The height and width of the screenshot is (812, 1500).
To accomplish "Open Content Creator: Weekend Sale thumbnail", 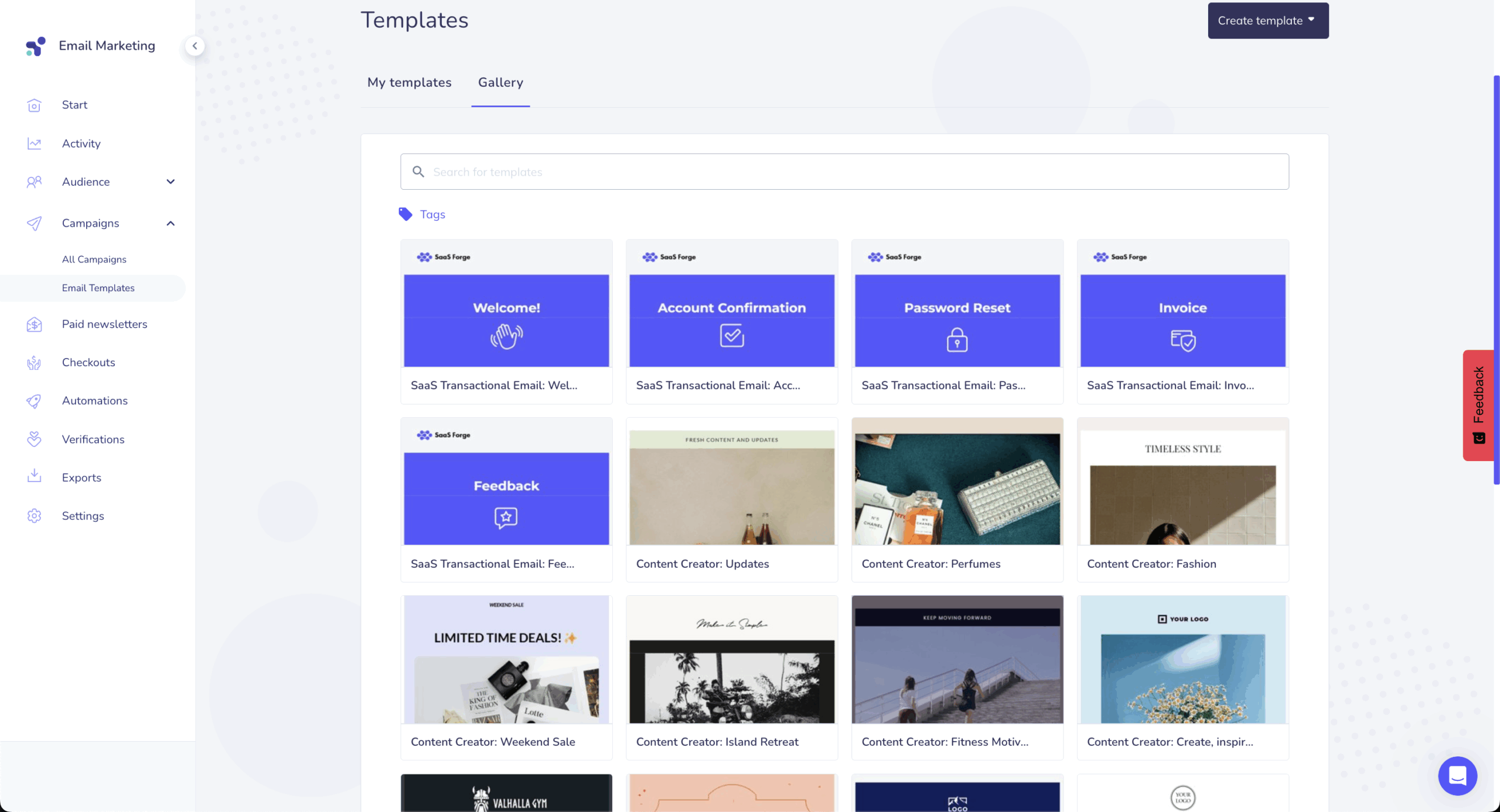I will tap(506, 660).
